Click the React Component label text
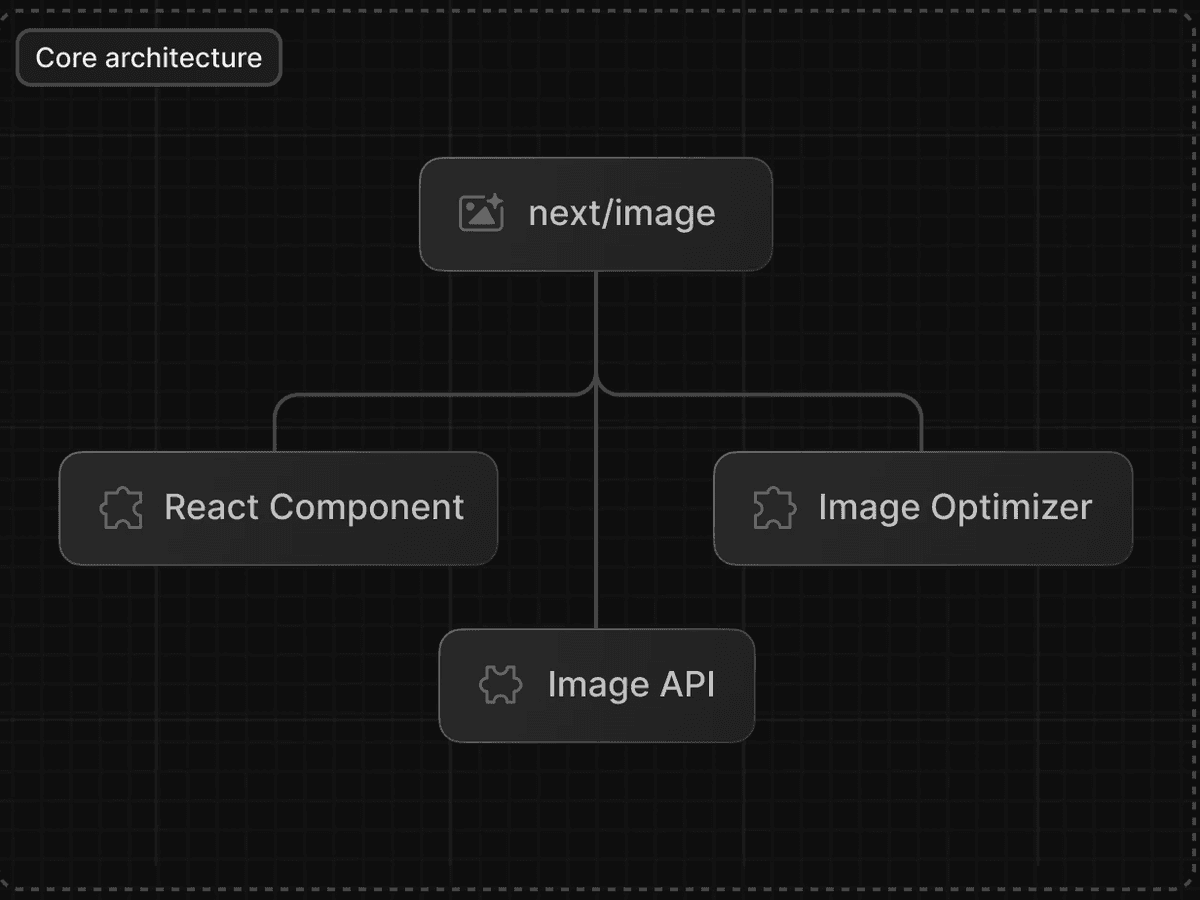The width and height of the screenshot is (1200, 900). [314, 508]
